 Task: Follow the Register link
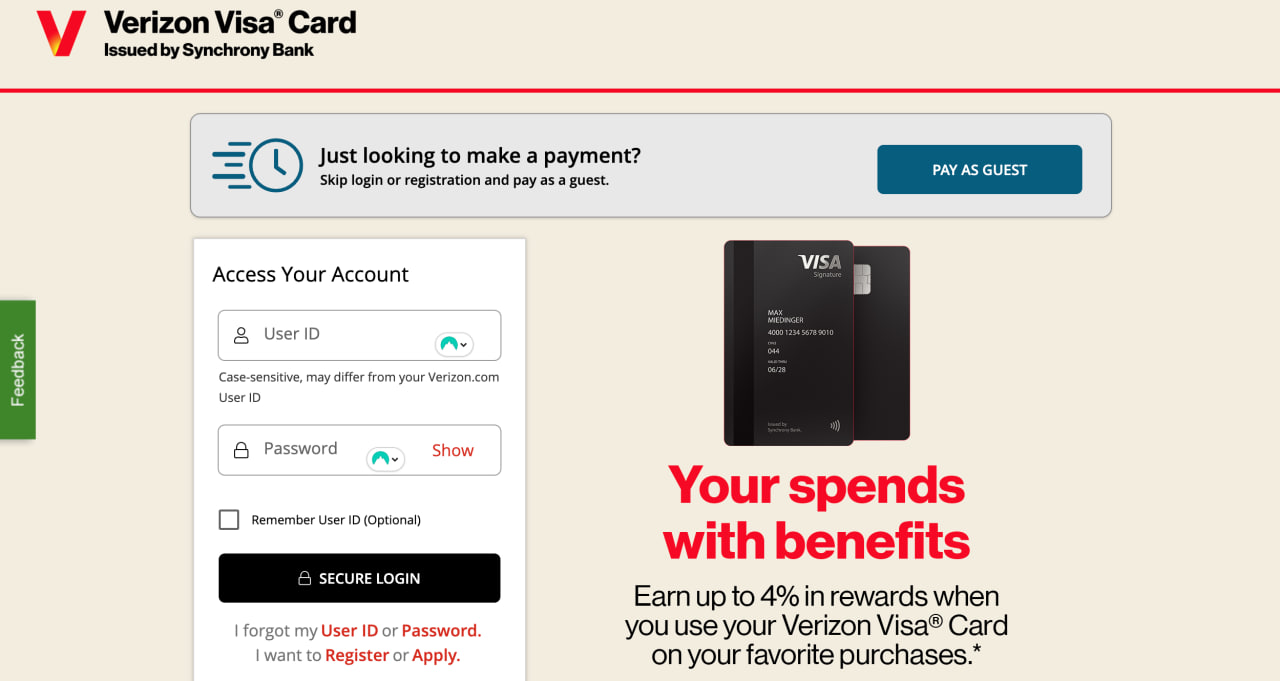[x=357, y=656]
